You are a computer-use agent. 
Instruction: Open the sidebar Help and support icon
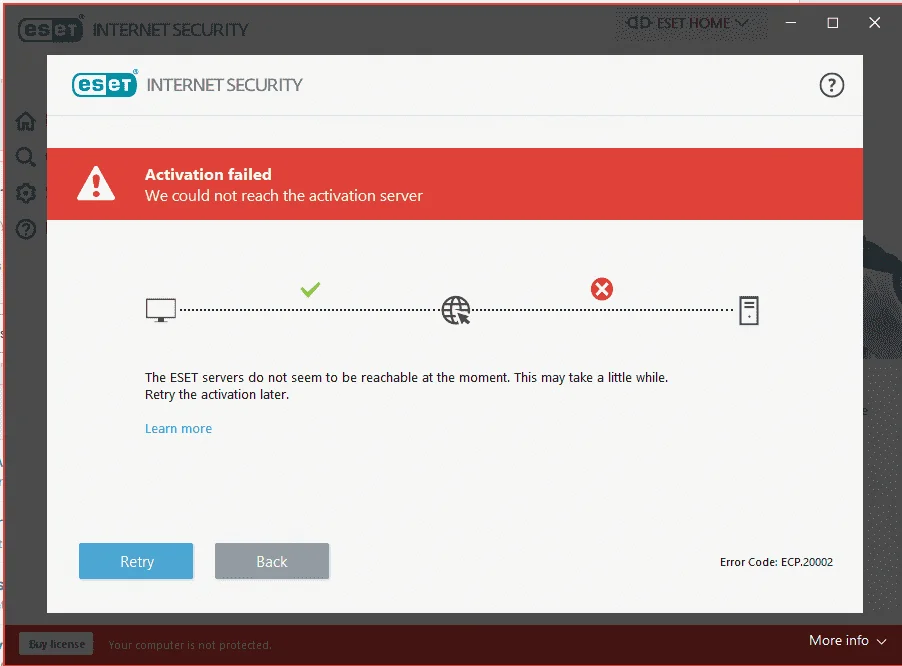pyautogui.click(x=25, y=229)
